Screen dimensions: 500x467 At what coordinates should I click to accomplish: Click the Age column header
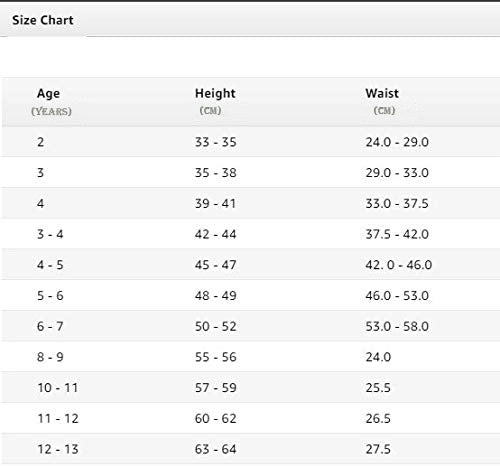(48, 94)
